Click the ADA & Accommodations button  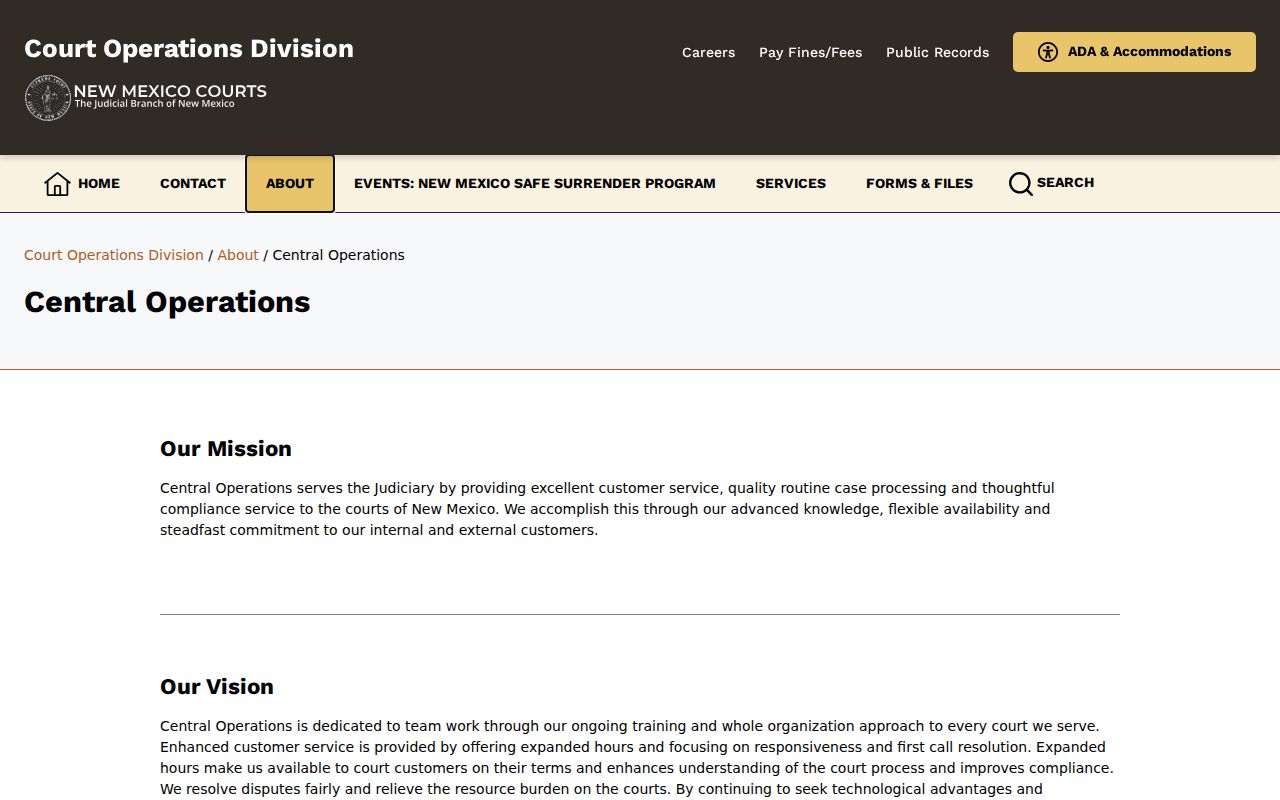[1134, 52]
